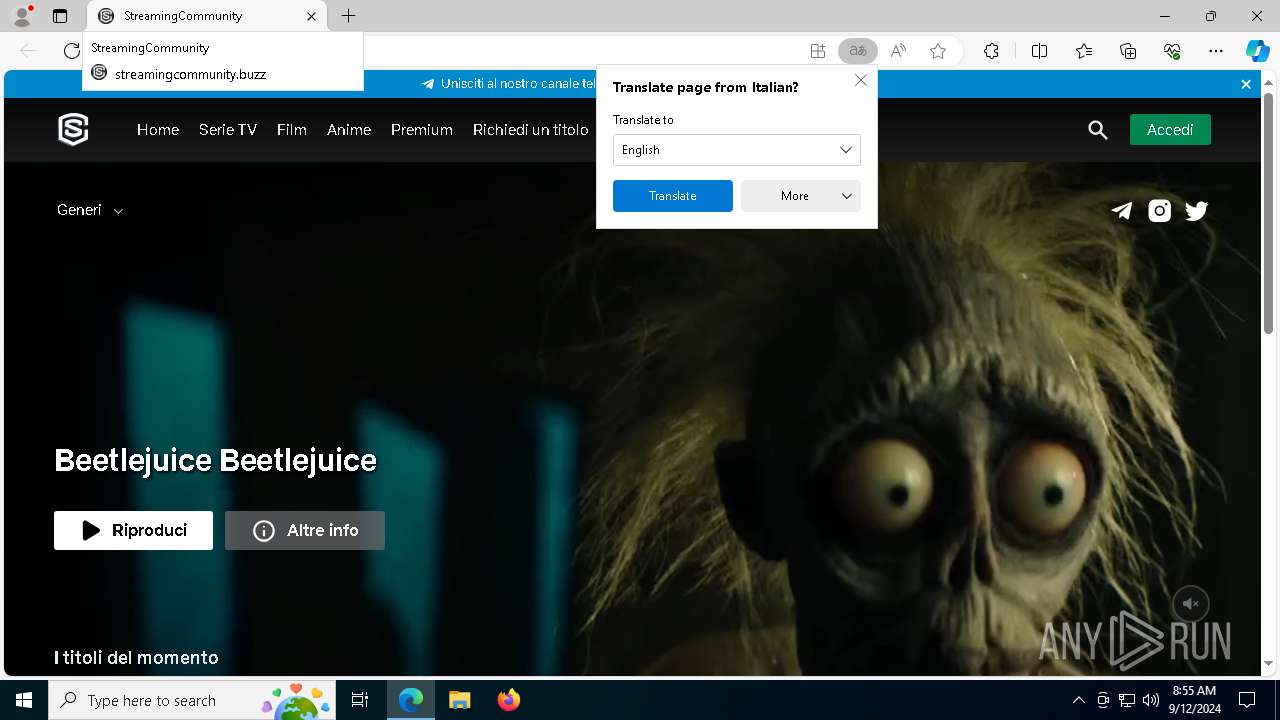The image size is (1280, 720).
Task: Show hidden system tray icons
Action: [1078, 700]
